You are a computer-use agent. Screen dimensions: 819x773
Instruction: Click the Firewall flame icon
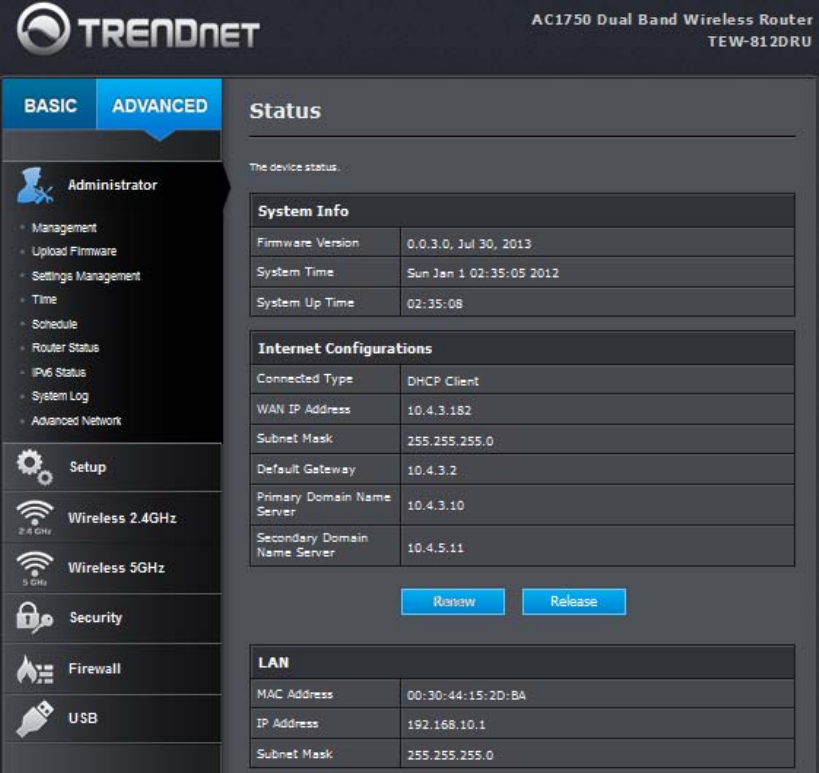pos(34,669)
